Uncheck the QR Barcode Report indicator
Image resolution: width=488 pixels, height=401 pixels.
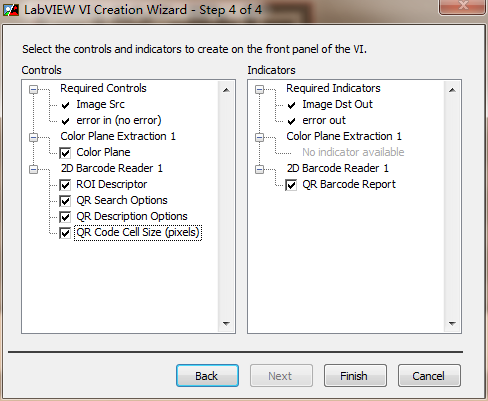pos(291,185)
